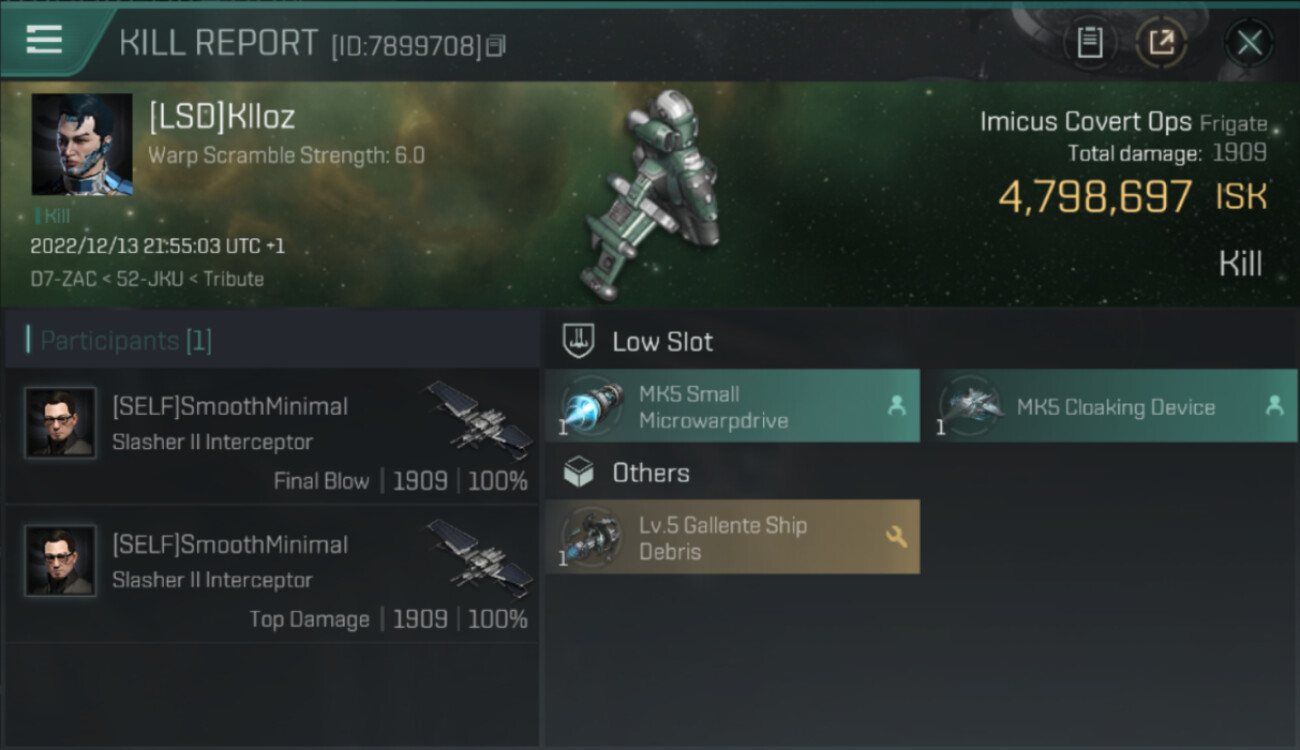
Task: Open Final Blow participant SmoothMinimal portrait
Action: 61,423
